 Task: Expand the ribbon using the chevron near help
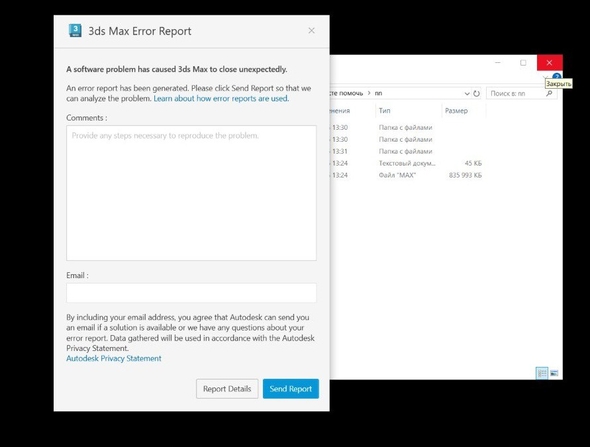coord(545,77)
